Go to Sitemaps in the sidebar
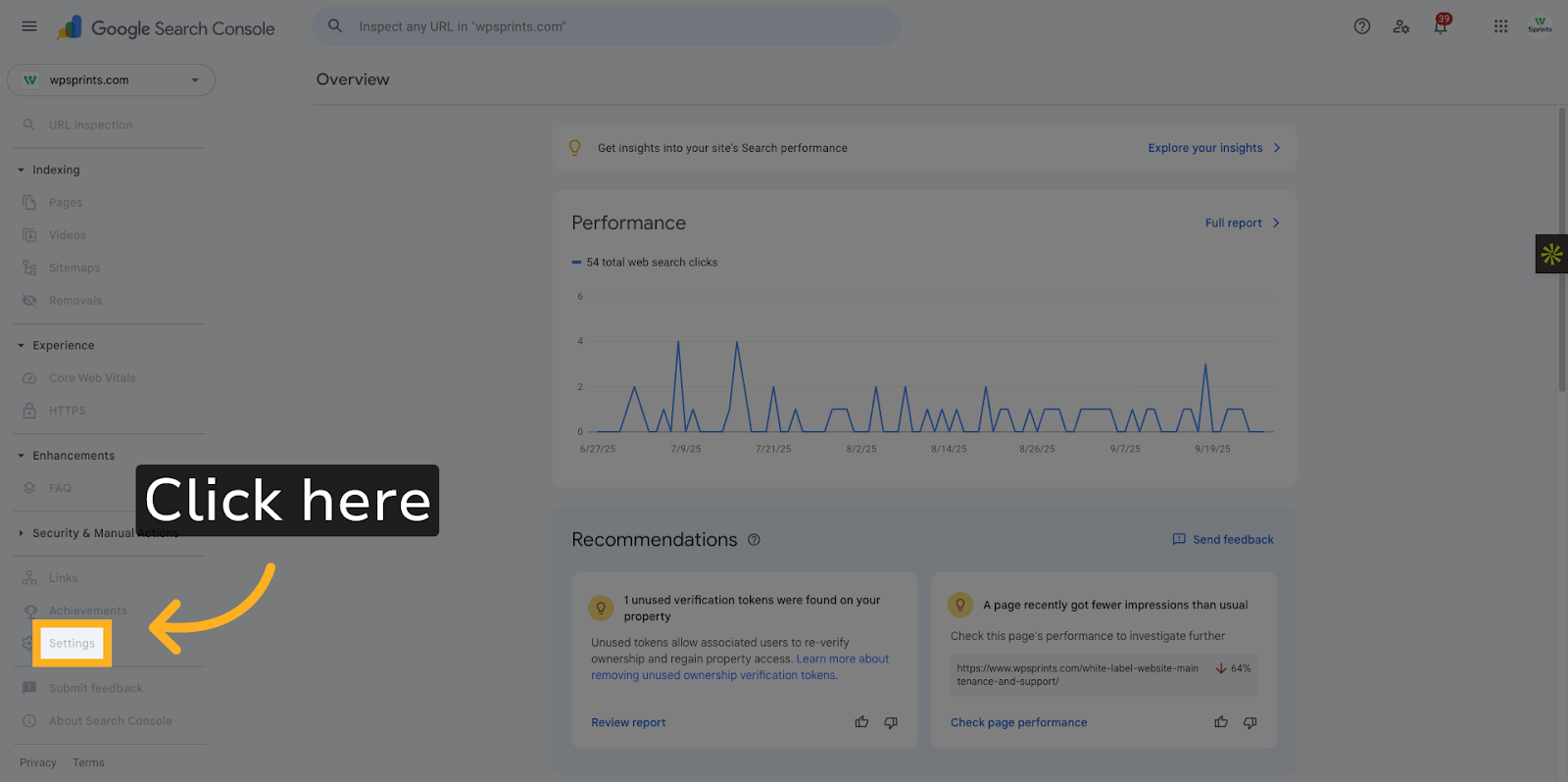The image size is (1568, 782). point(74,268)
